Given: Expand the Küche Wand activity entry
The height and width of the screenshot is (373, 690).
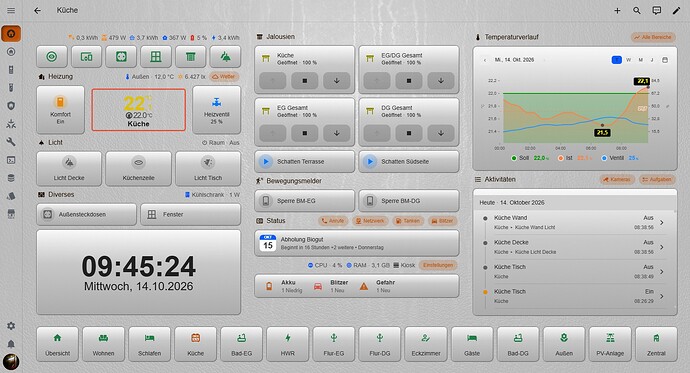Looking at the screenshot, I should [574, 223].
